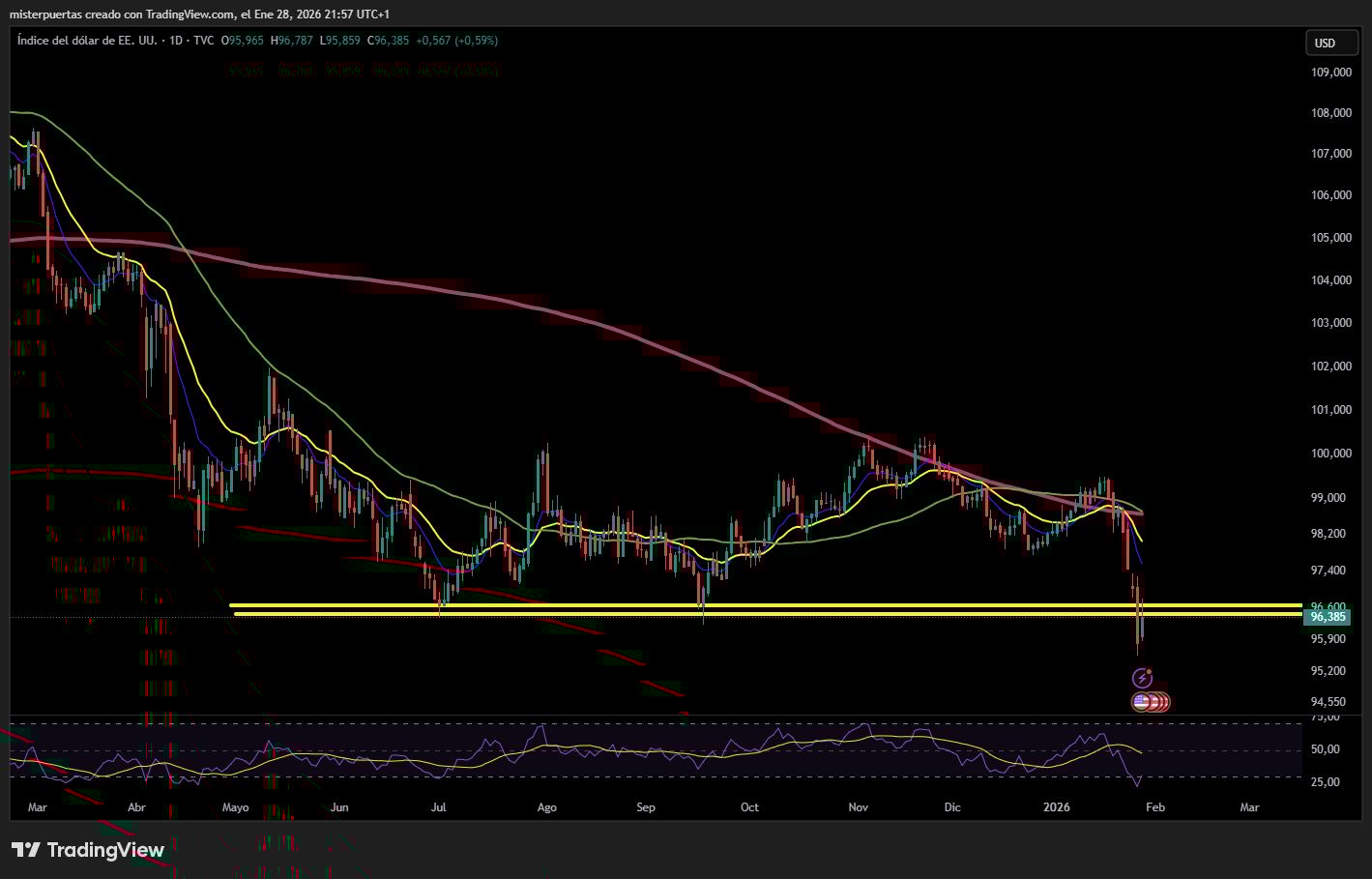Click the 97,400 price axis label
Image resolution: width=1372 pixels, height=879 pixels.
coord(1328,571)
